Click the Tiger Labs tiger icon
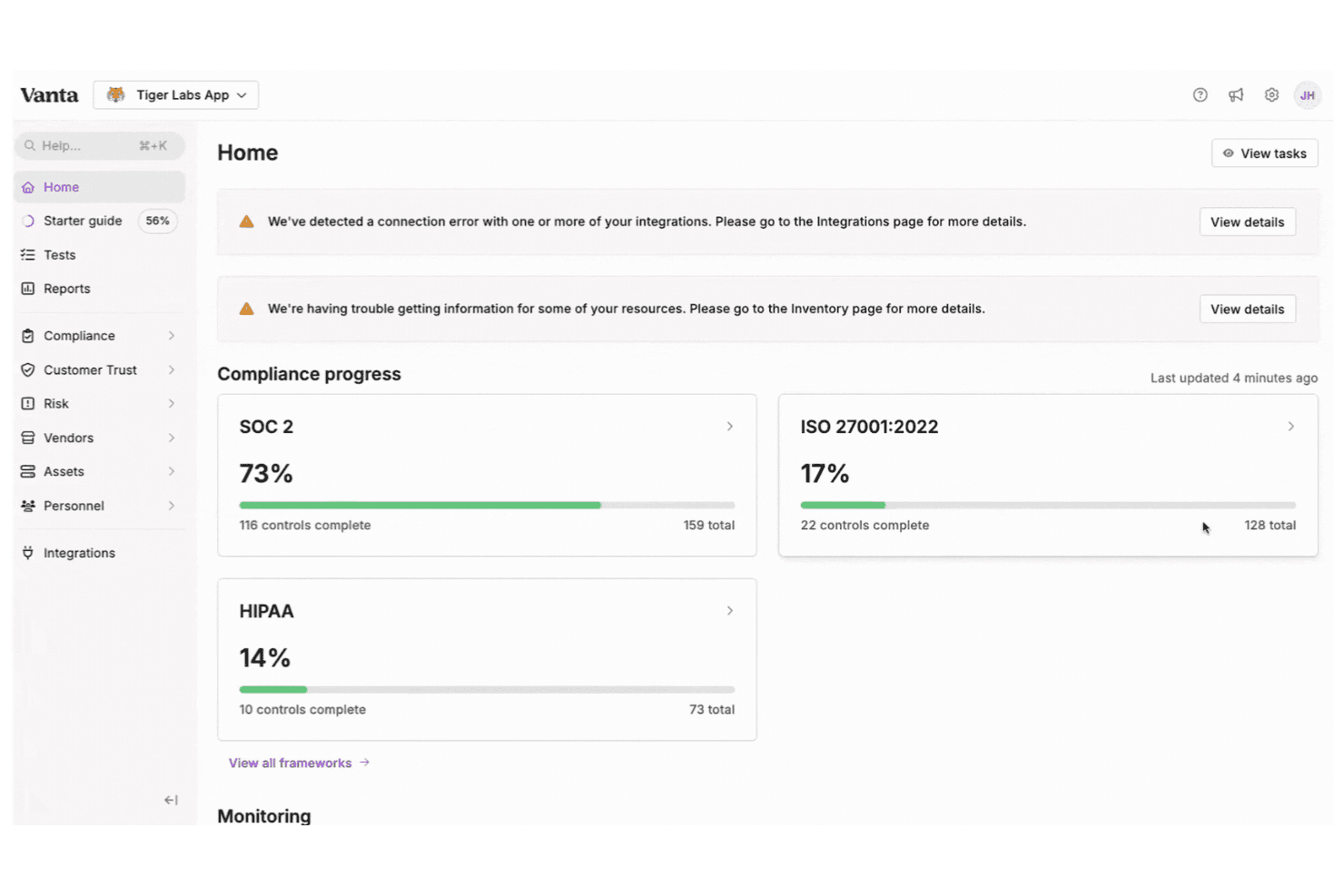Image resolution: width=1344 pixels, height=896 pixels. point(115,95)
